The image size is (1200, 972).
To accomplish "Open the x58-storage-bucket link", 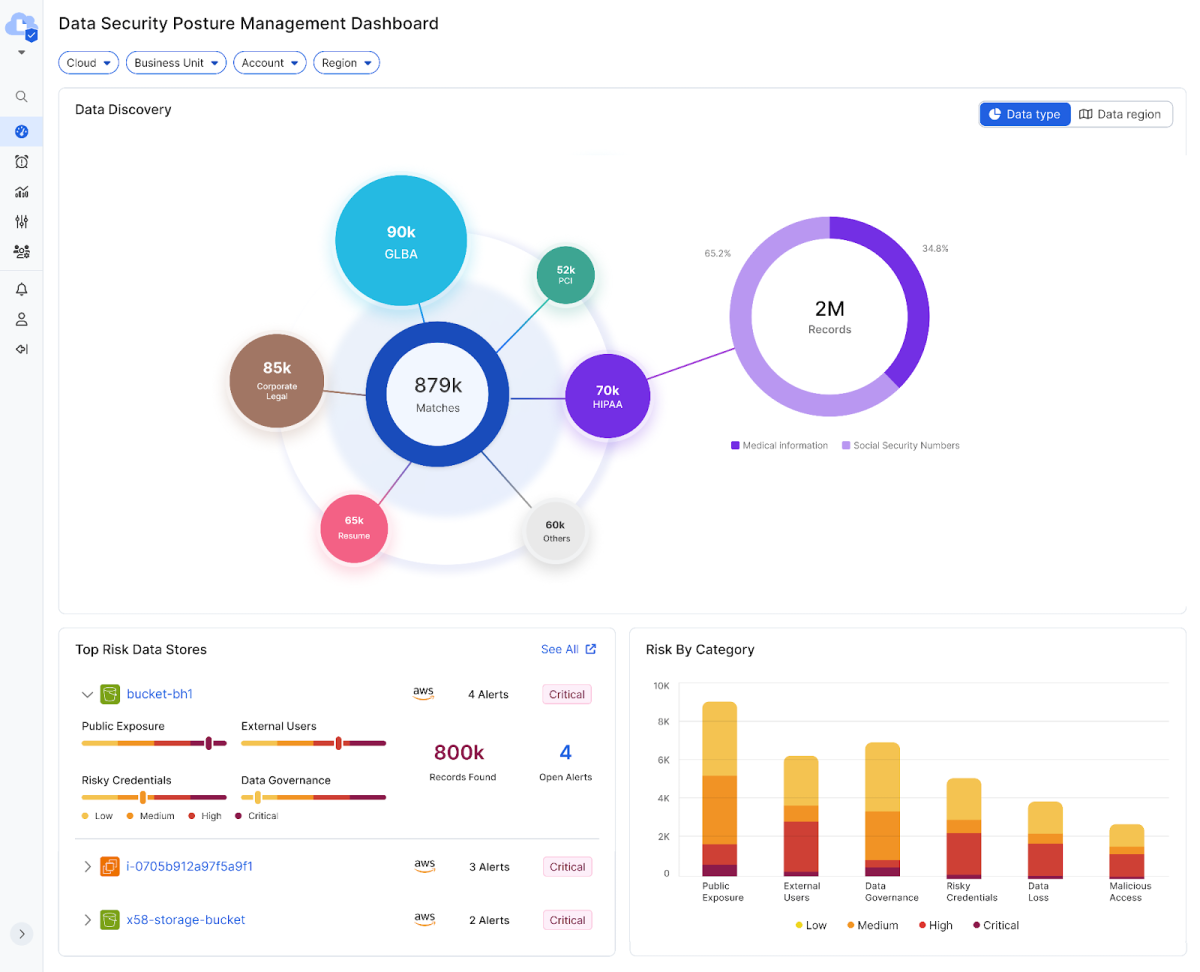I will coord(185,919).
